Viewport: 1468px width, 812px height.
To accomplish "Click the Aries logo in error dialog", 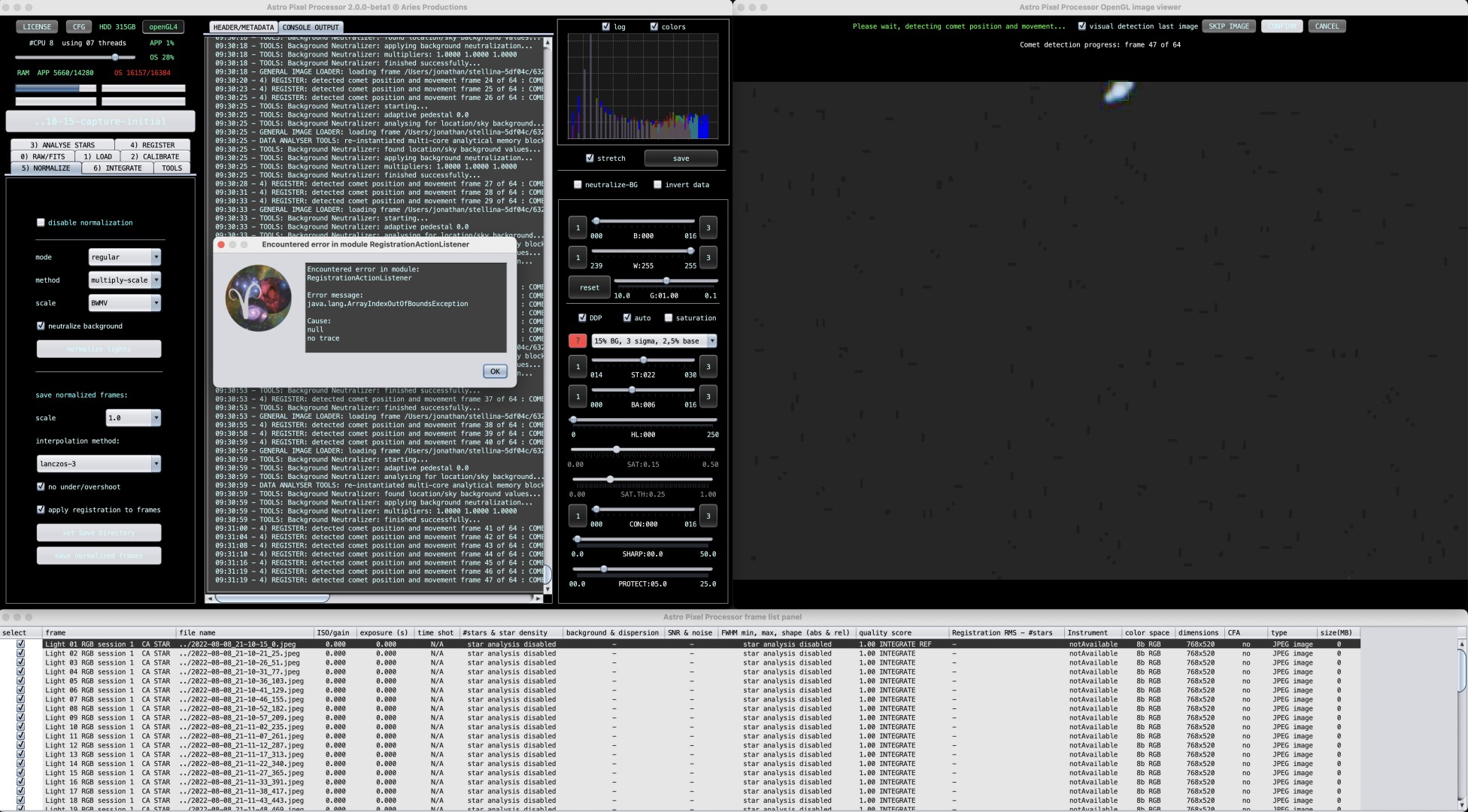I will click(258, 298).
